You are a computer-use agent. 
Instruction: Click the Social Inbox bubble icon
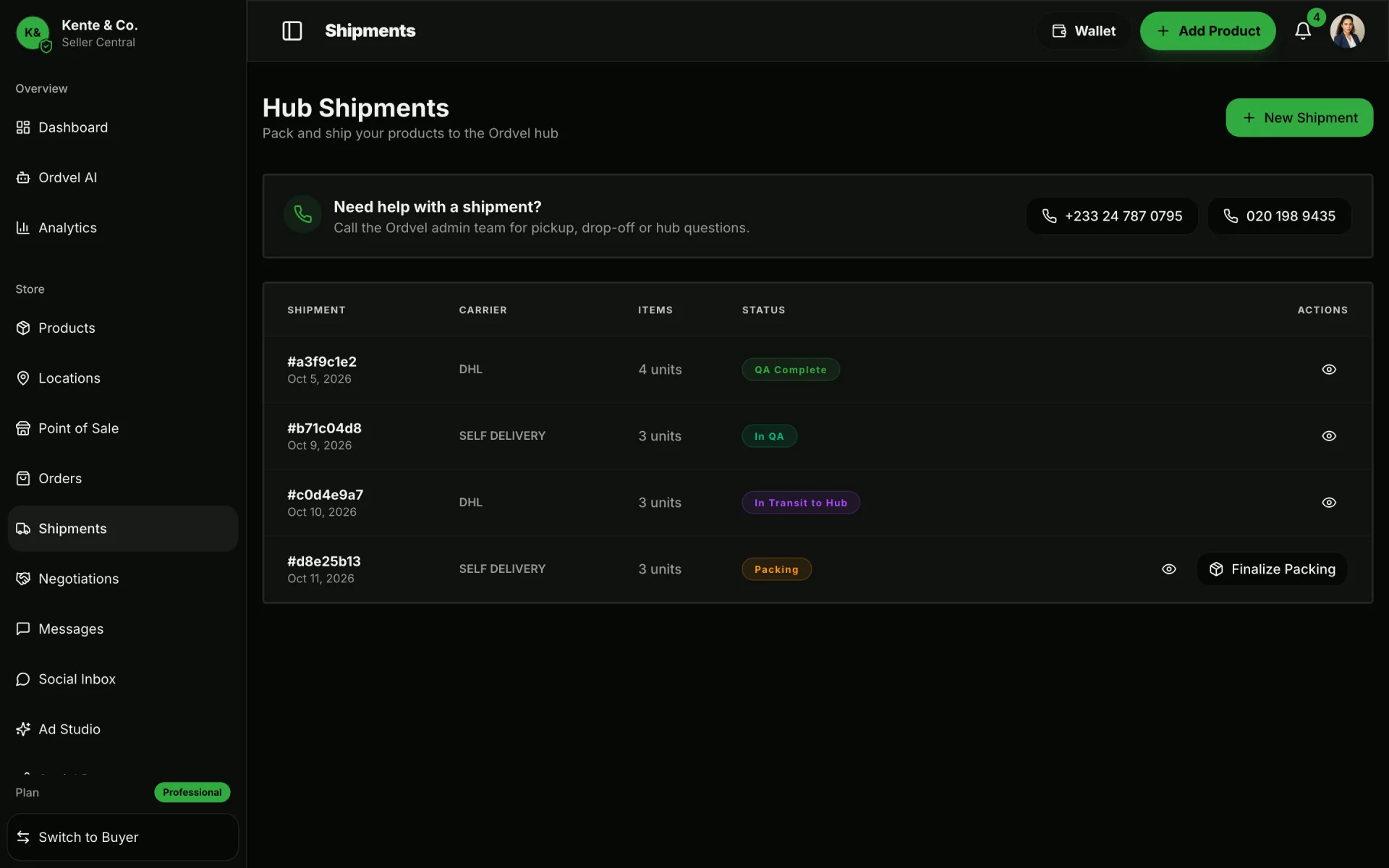[x=23, y=679]
